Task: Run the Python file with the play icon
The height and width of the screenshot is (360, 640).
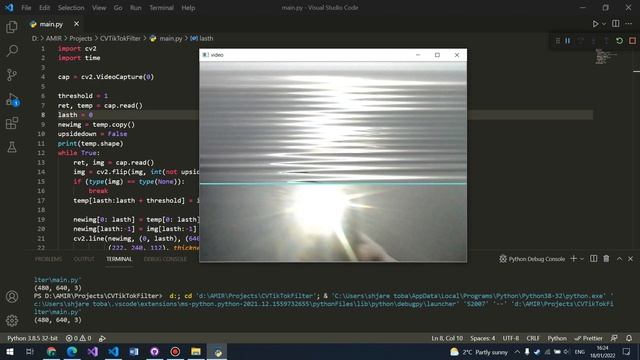Action: tap(596, 24)
